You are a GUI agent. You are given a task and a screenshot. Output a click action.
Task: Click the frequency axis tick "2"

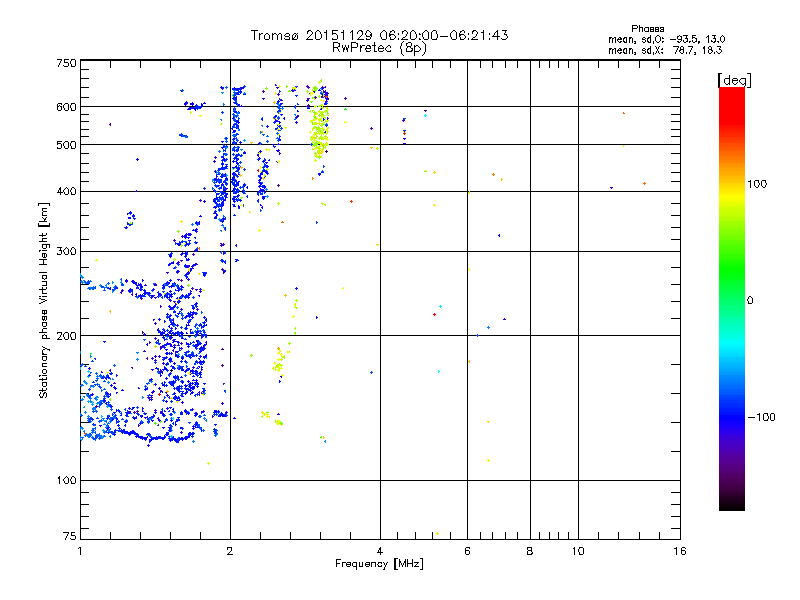230,551
